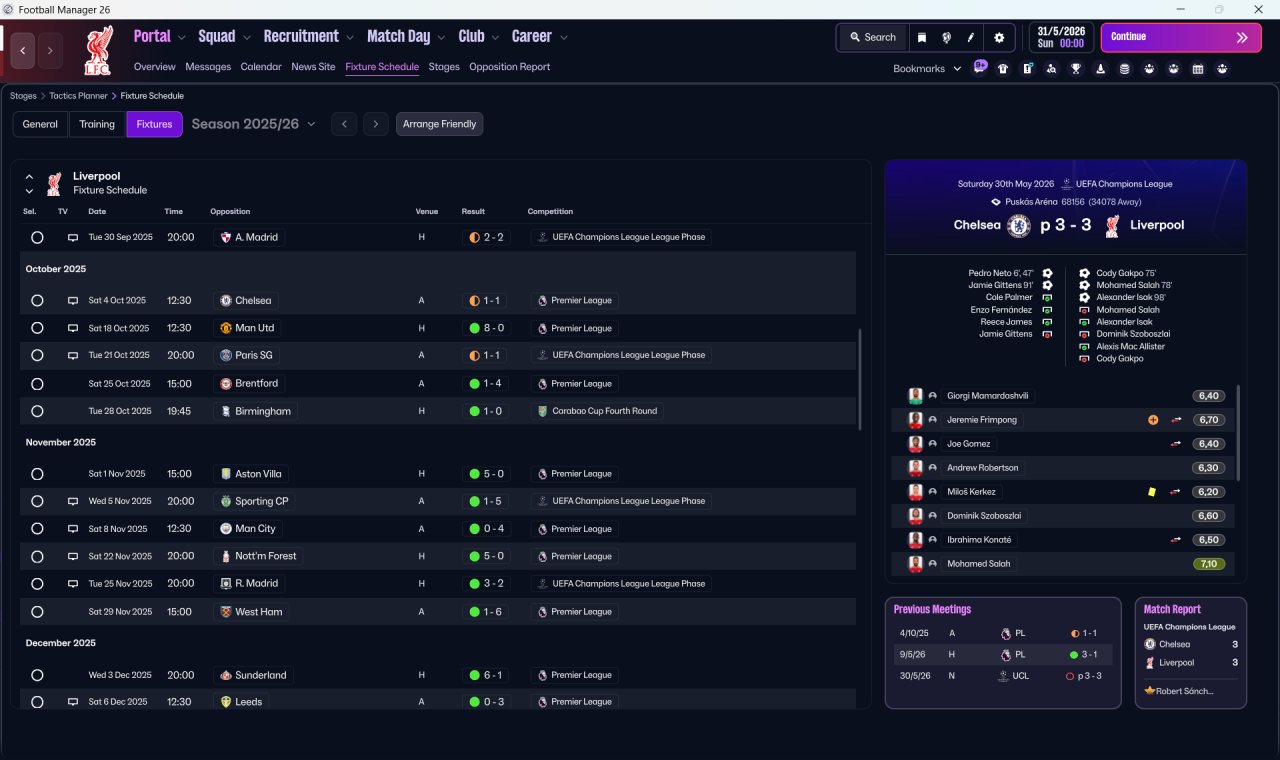Open the bookmark icon beside Search

922,38
